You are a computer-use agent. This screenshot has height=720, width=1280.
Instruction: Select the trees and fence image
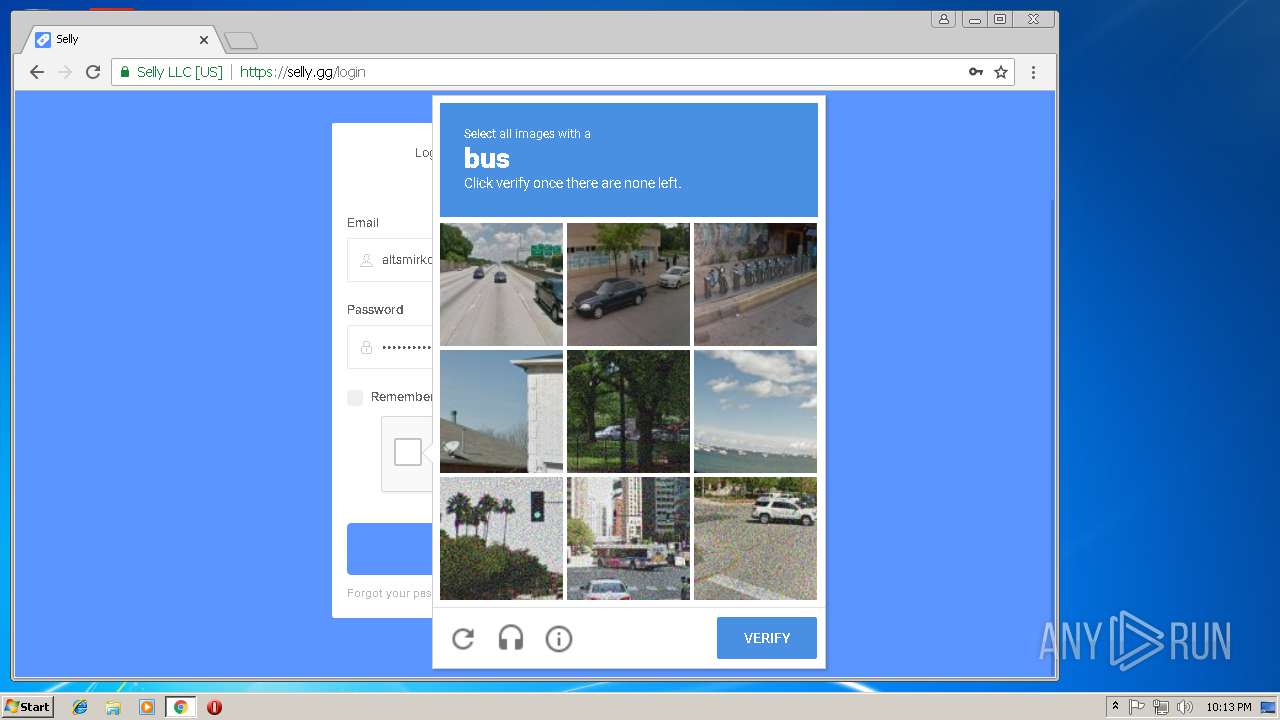click(628, 411)
